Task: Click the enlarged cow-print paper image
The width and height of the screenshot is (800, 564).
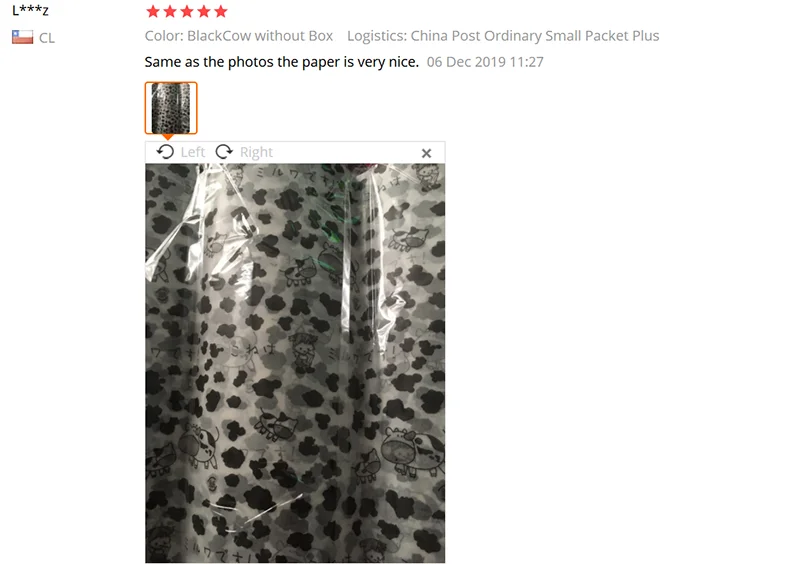Action: tap(295, 363)
